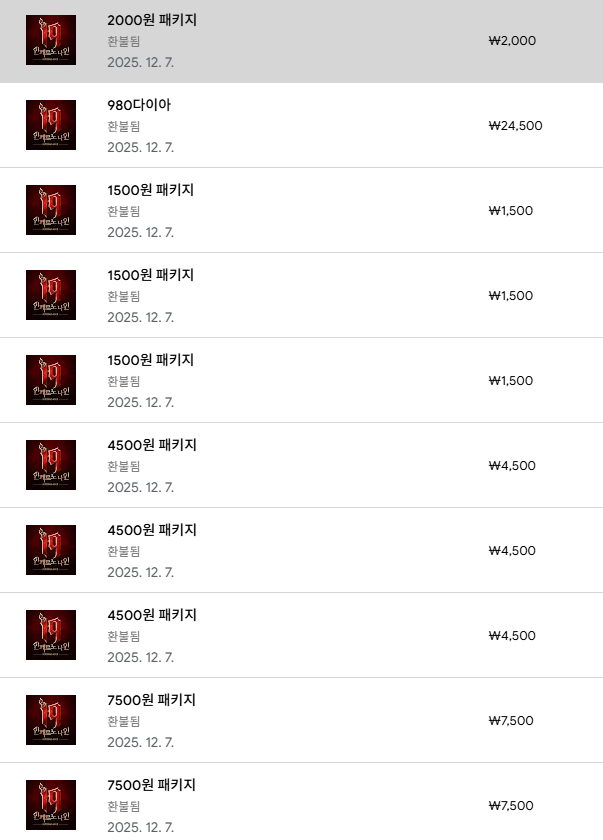This screenshot has height=840, width=603.
Task: Select the third 4500원 패키지 game icon
Action: (x=51, y=635)
